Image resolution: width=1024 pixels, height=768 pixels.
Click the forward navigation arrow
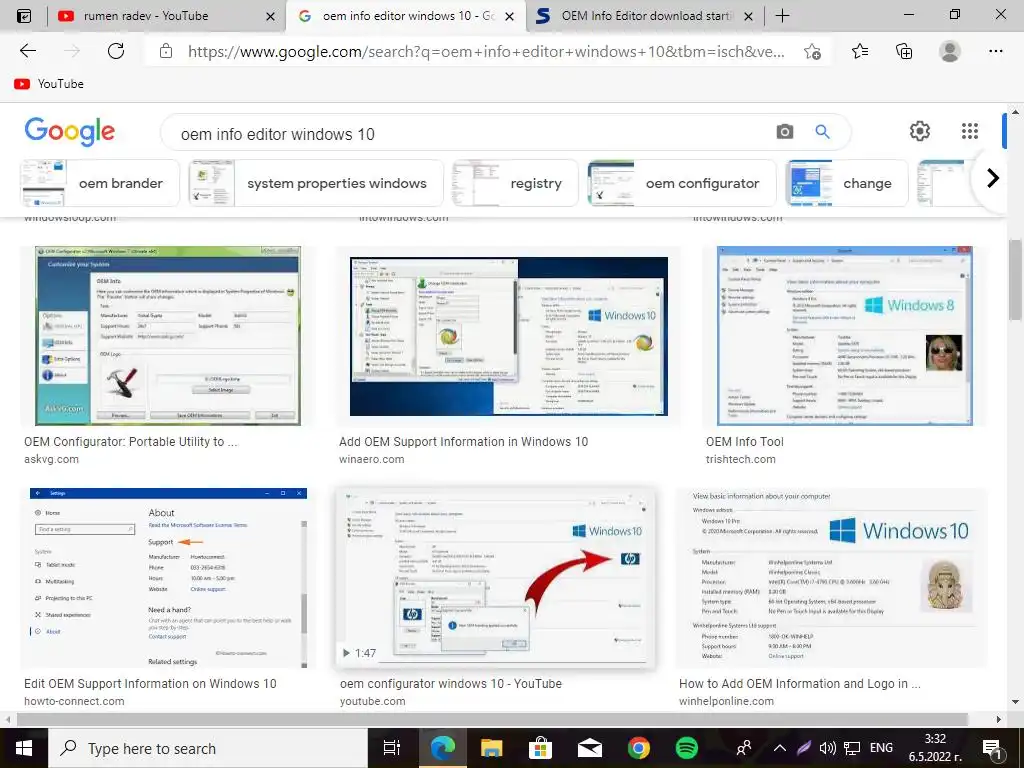pos(72,51)
